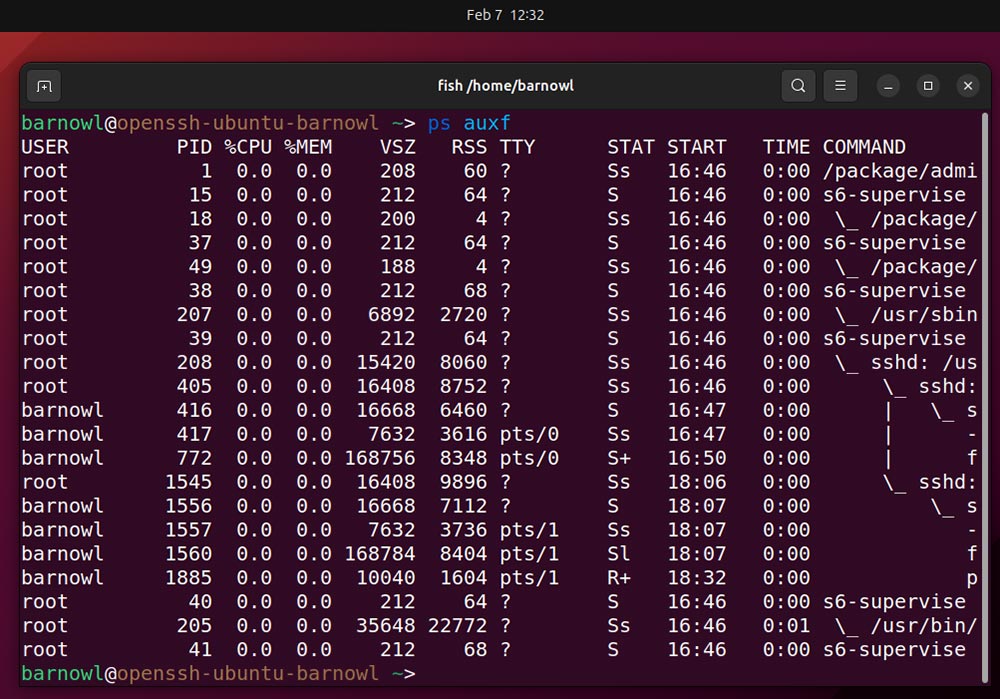Click the COMMAND column header
Screen dimensions: 1000x699
click(x=864, y=147)
